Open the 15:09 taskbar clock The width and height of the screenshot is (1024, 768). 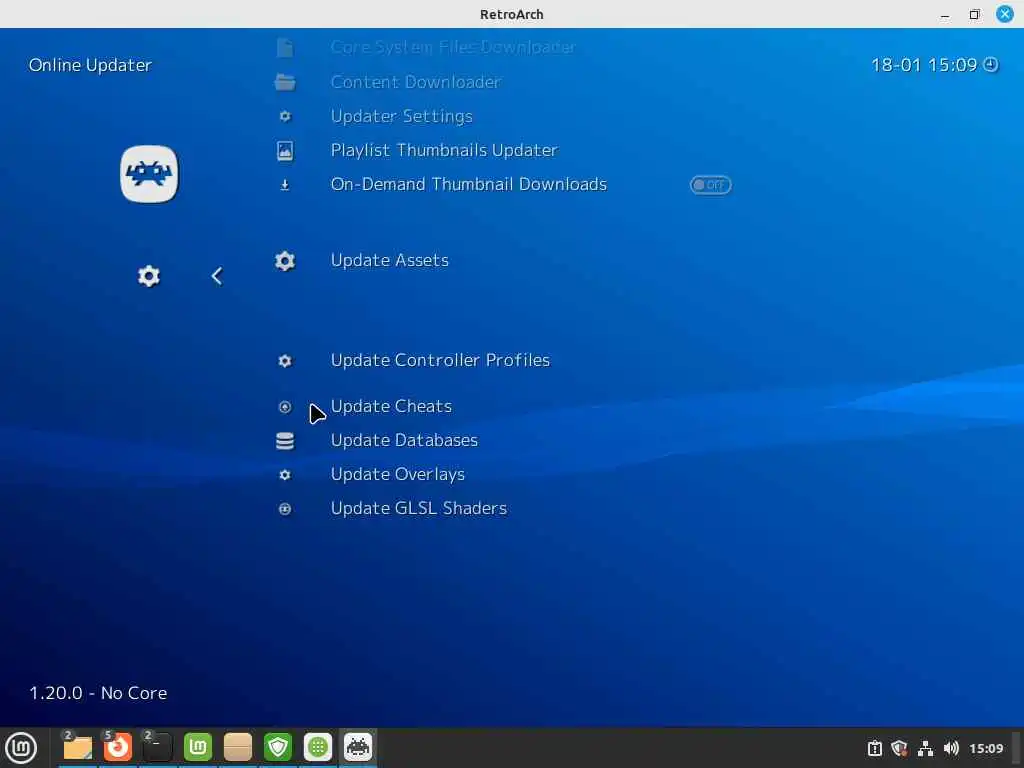click(986, 748)
